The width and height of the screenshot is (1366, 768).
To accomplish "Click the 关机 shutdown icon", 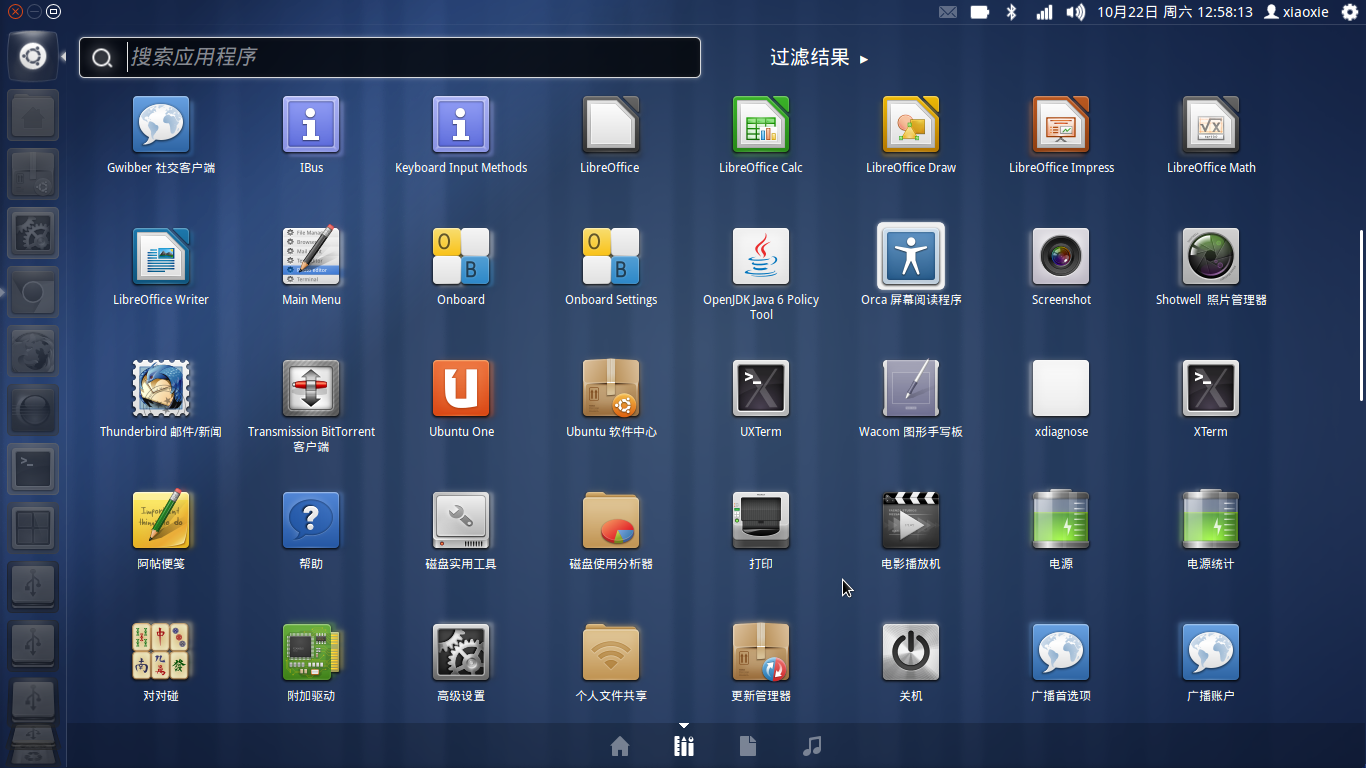I will pyautogui.click(x=911, y=653).
